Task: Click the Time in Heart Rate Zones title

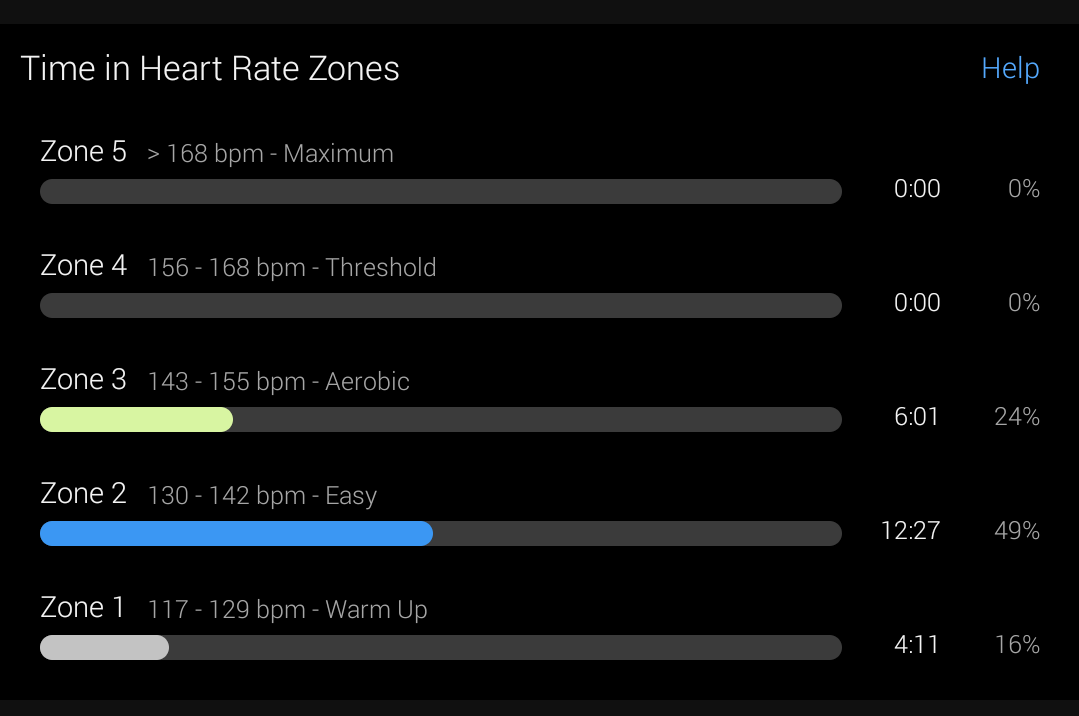Action: (x=210, y=69)
